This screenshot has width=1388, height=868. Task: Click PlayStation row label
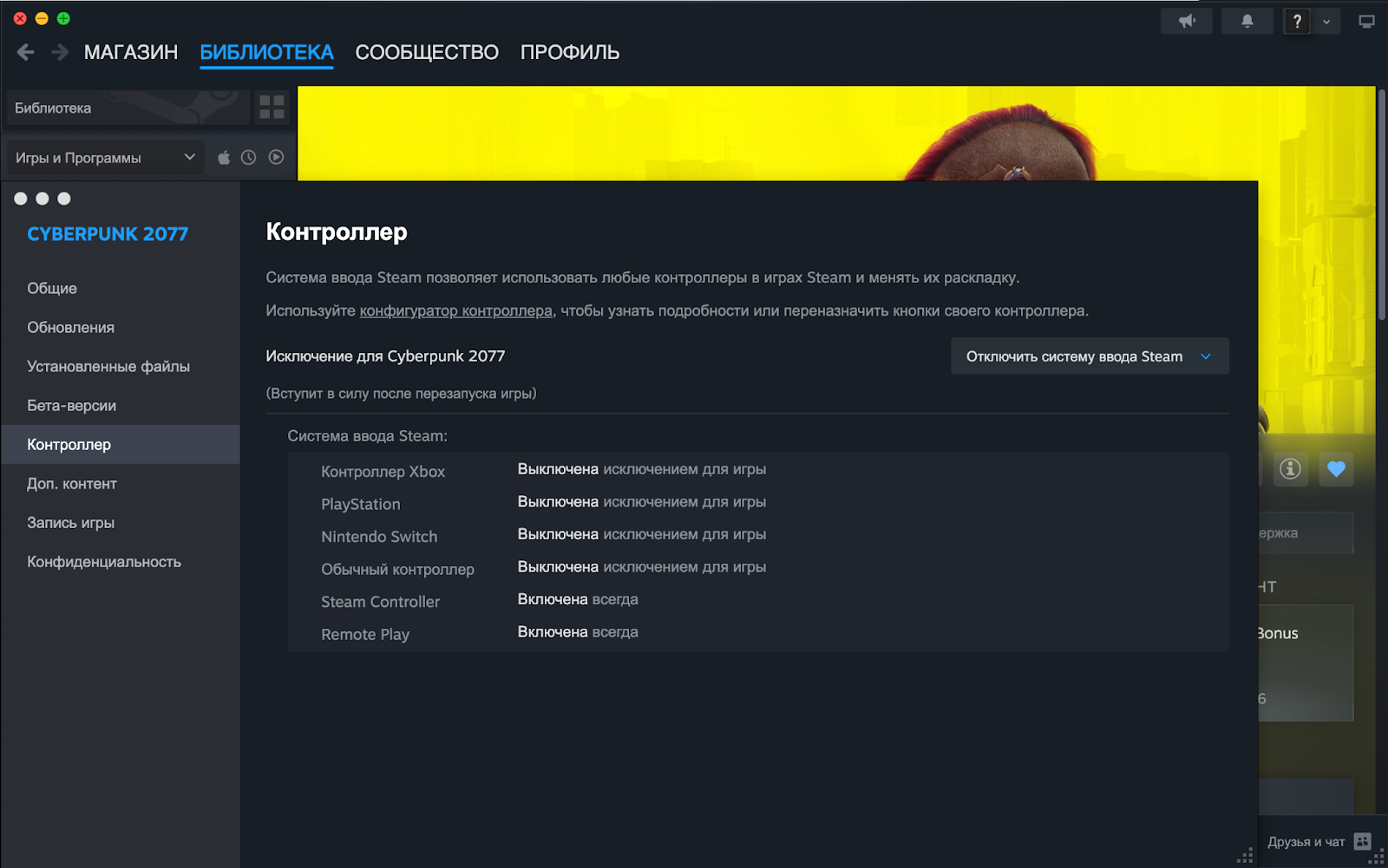(x=361, y=504)
